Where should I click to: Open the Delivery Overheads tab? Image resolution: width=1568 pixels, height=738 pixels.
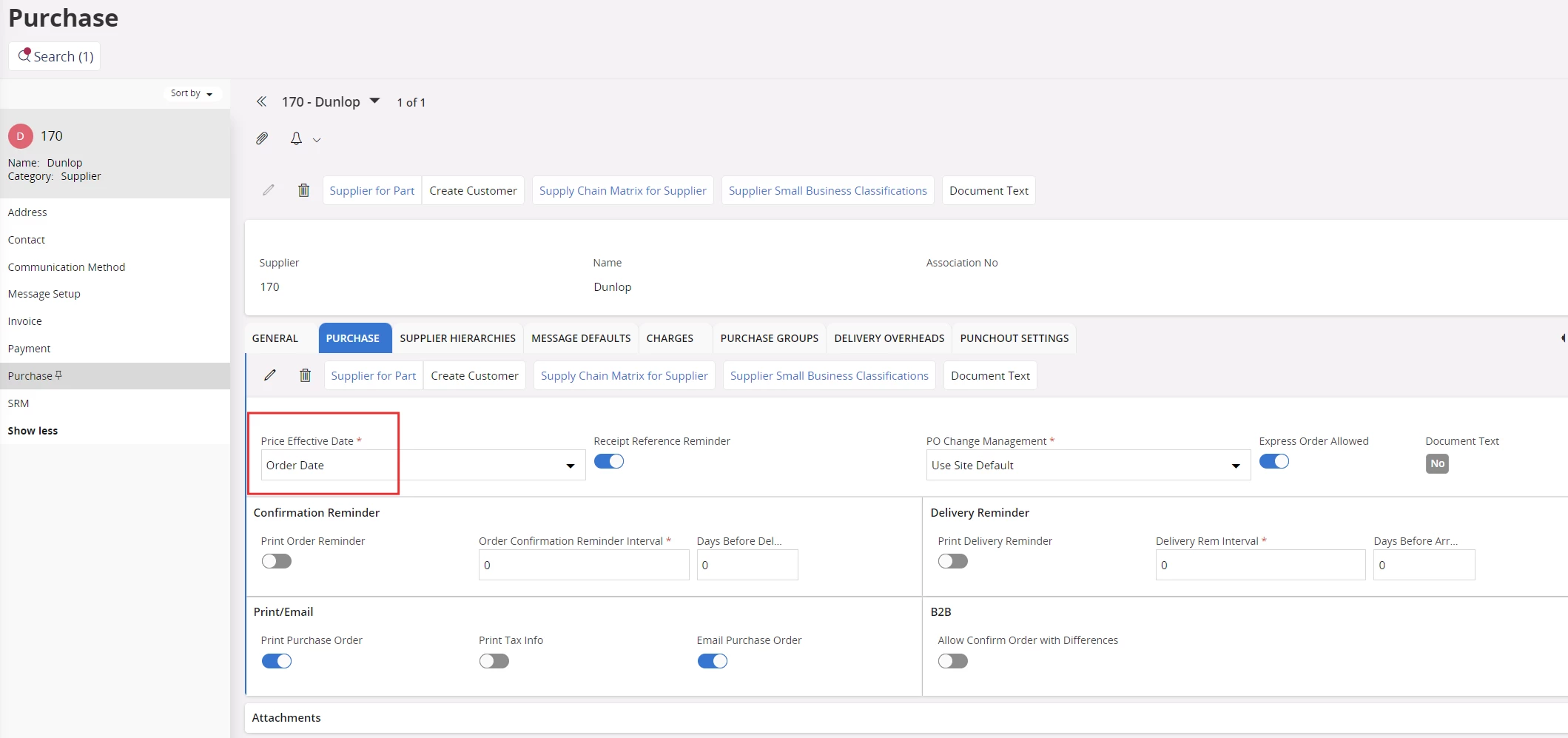pos(889,338)
